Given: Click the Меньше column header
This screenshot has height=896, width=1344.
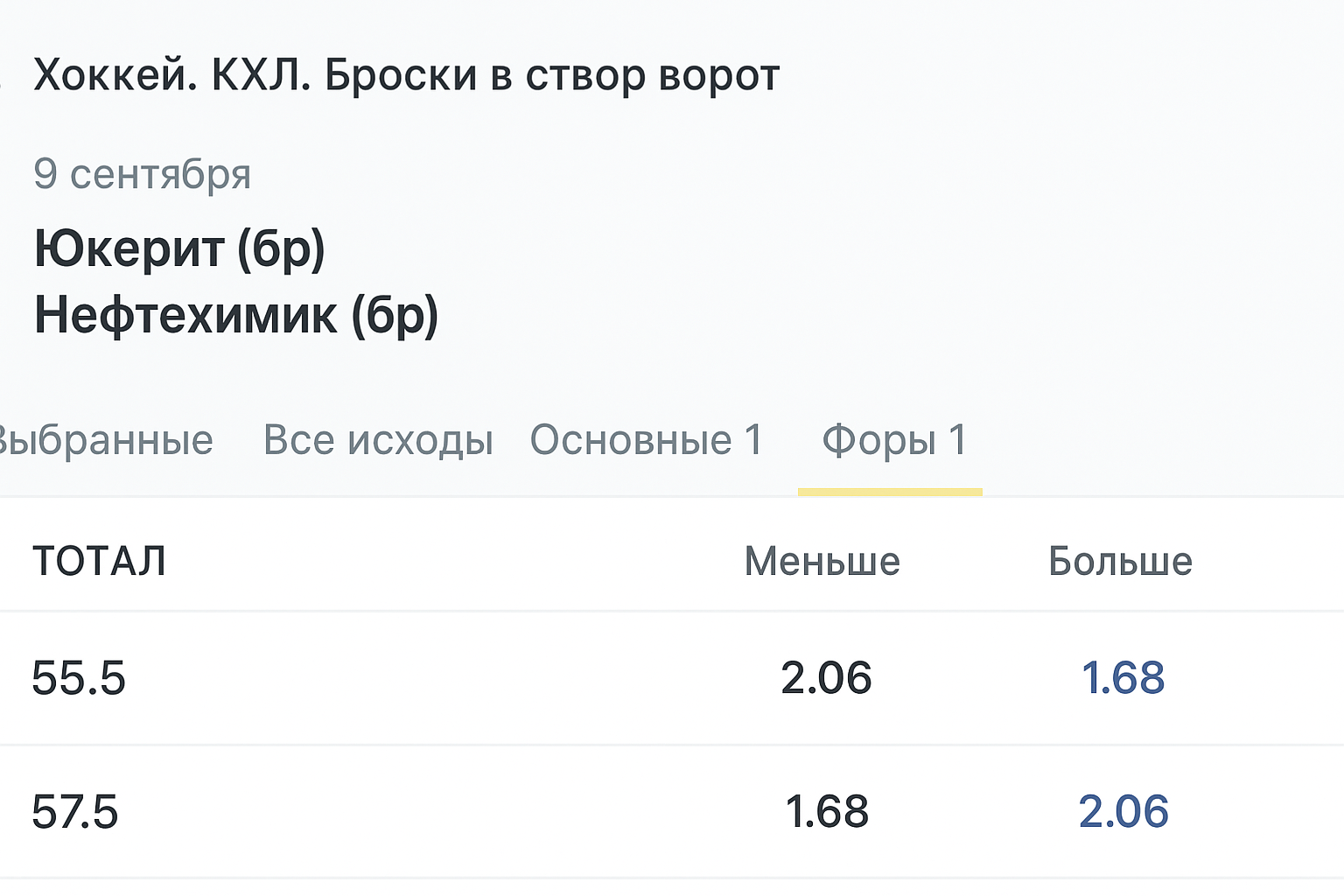Looking at the screenshot, I should [x=822, y=562].
